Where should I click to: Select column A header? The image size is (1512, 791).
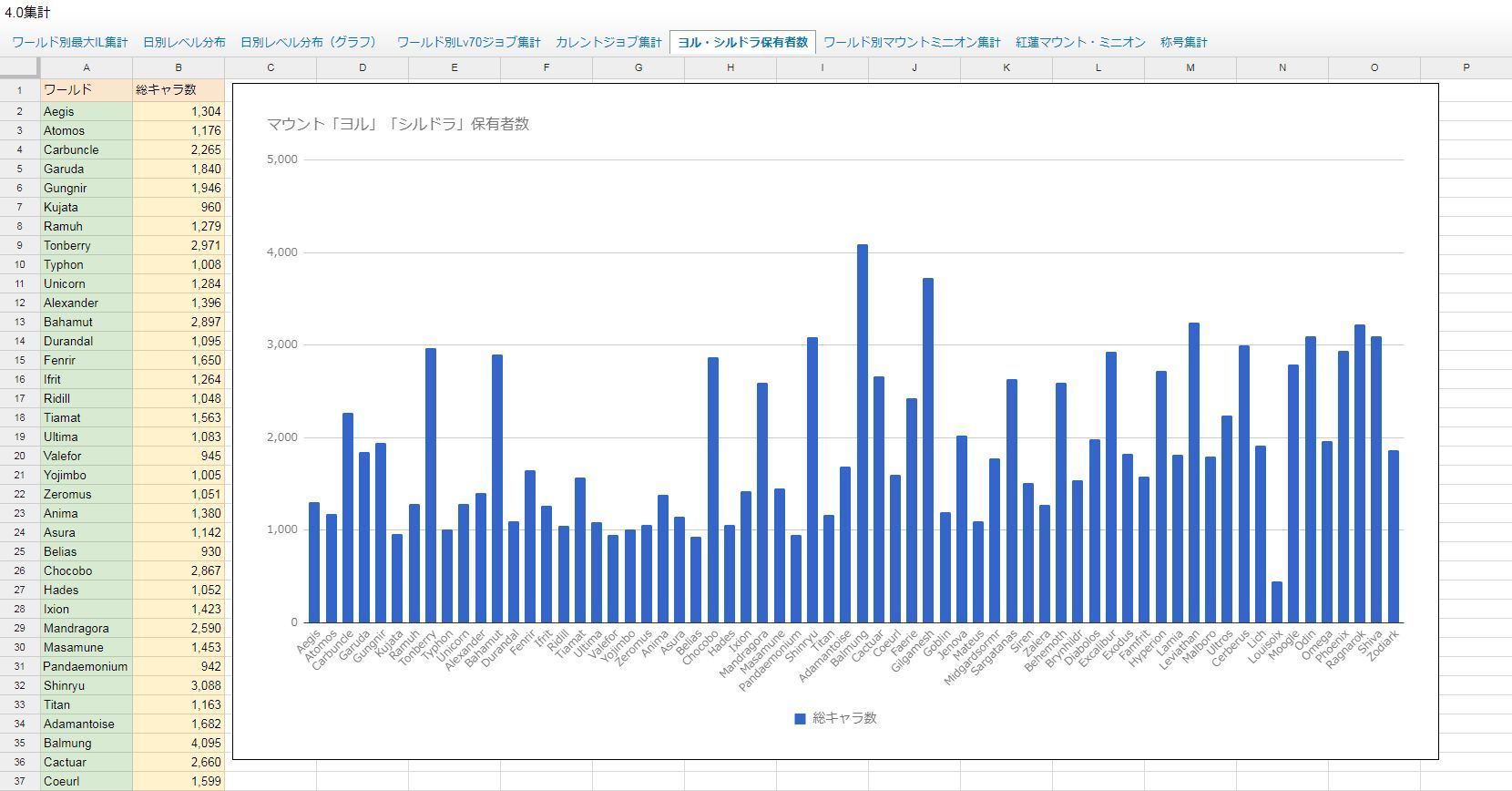[x=87, y=67]
